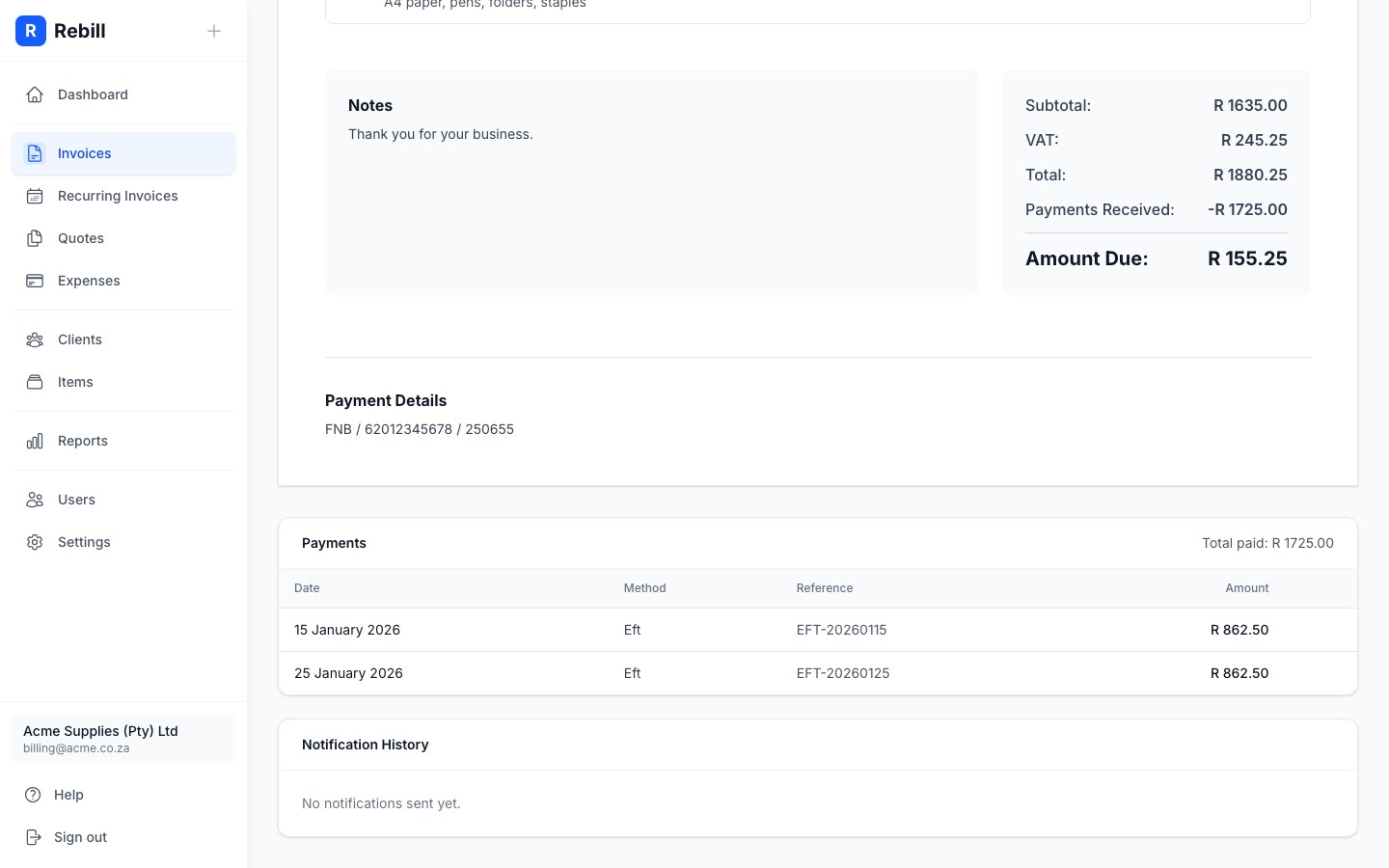Screen dimensions: 1389x868
Task: Select the Items box icon
Action: 35,382
